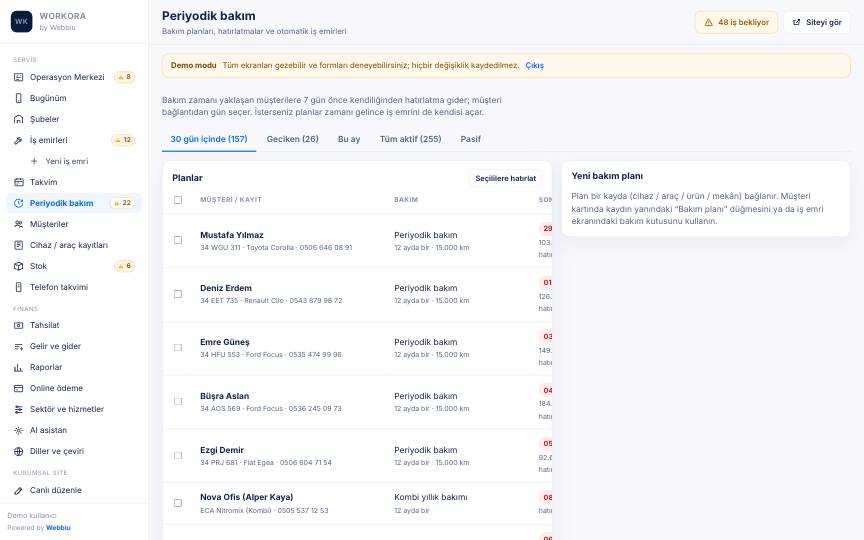Image resolution: width=864 pixels, height=540 pixels.
Task: Check the Büşra Aslan row checkbox
Action: coord(178,402)
